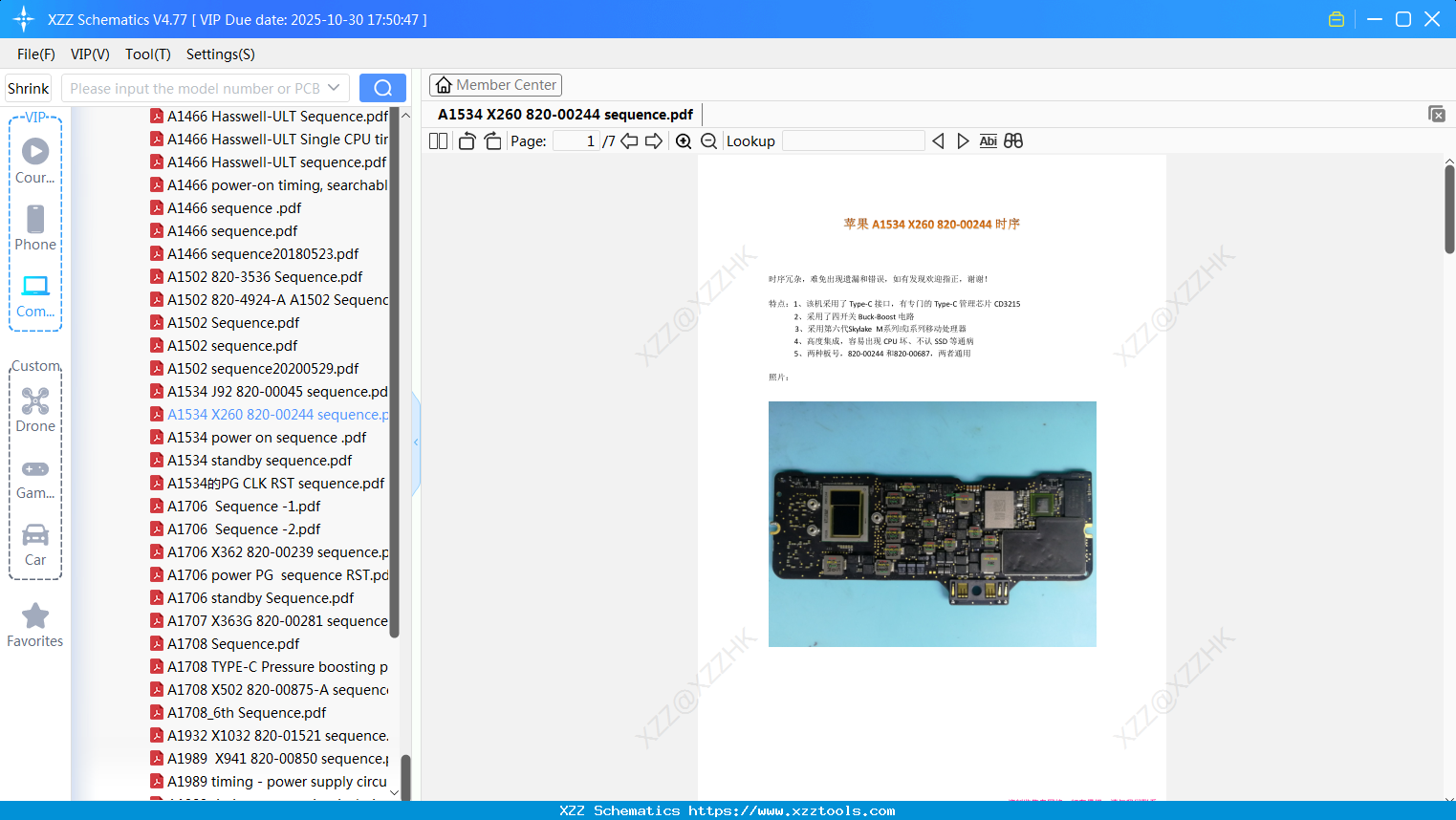Select the A1534 X260 820-00244 sequence.pdf tab
This screenshot has width=1456, height=820.
[x=565, y=115]
